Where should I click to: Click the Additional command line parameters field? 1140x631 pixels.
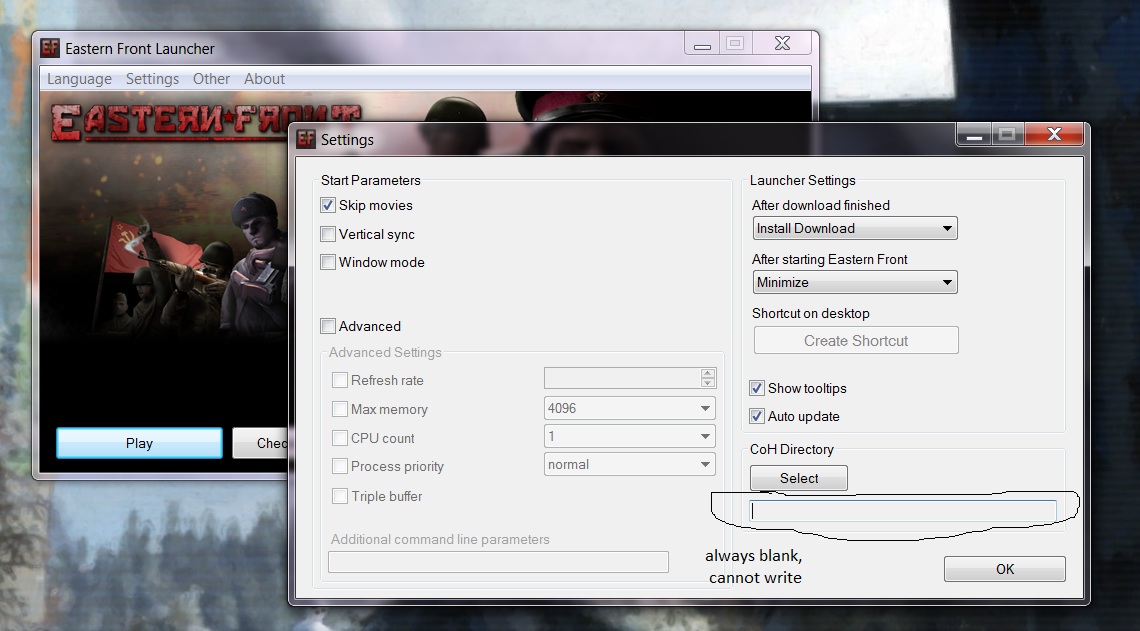pyautogui.click(x=498, y=561)
